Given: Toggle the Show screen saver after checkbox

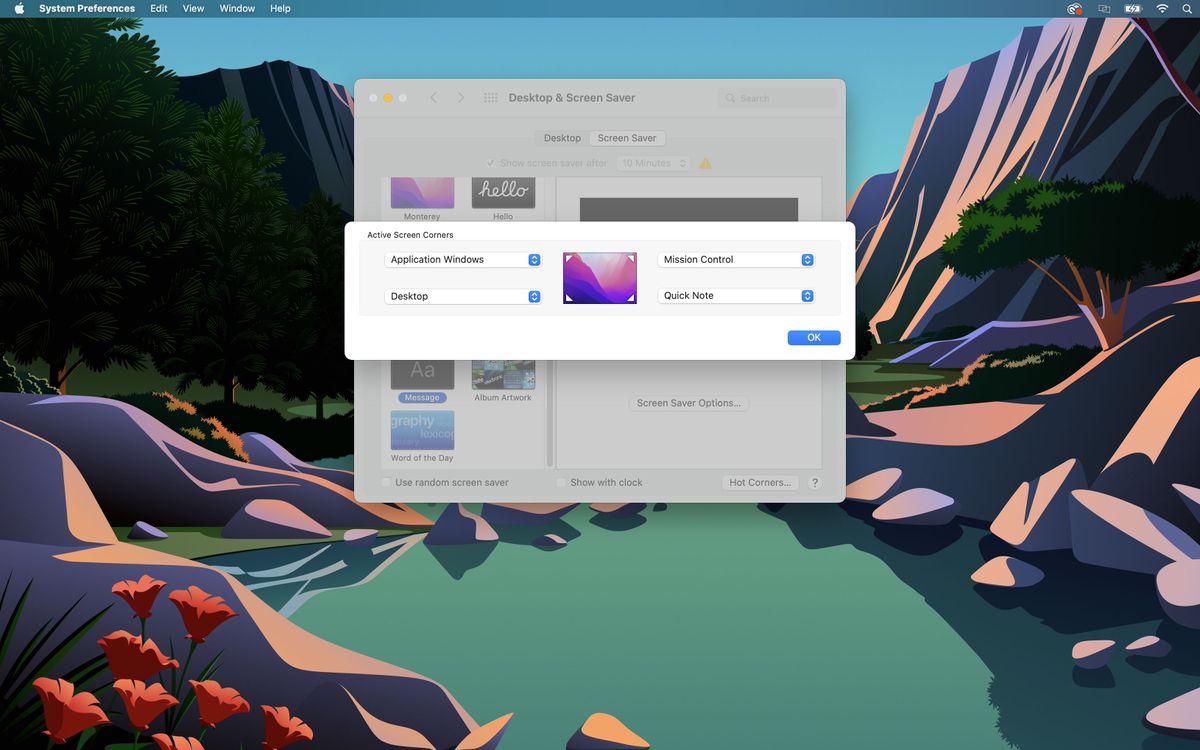Looking at the screenshot, I should 491,162.
